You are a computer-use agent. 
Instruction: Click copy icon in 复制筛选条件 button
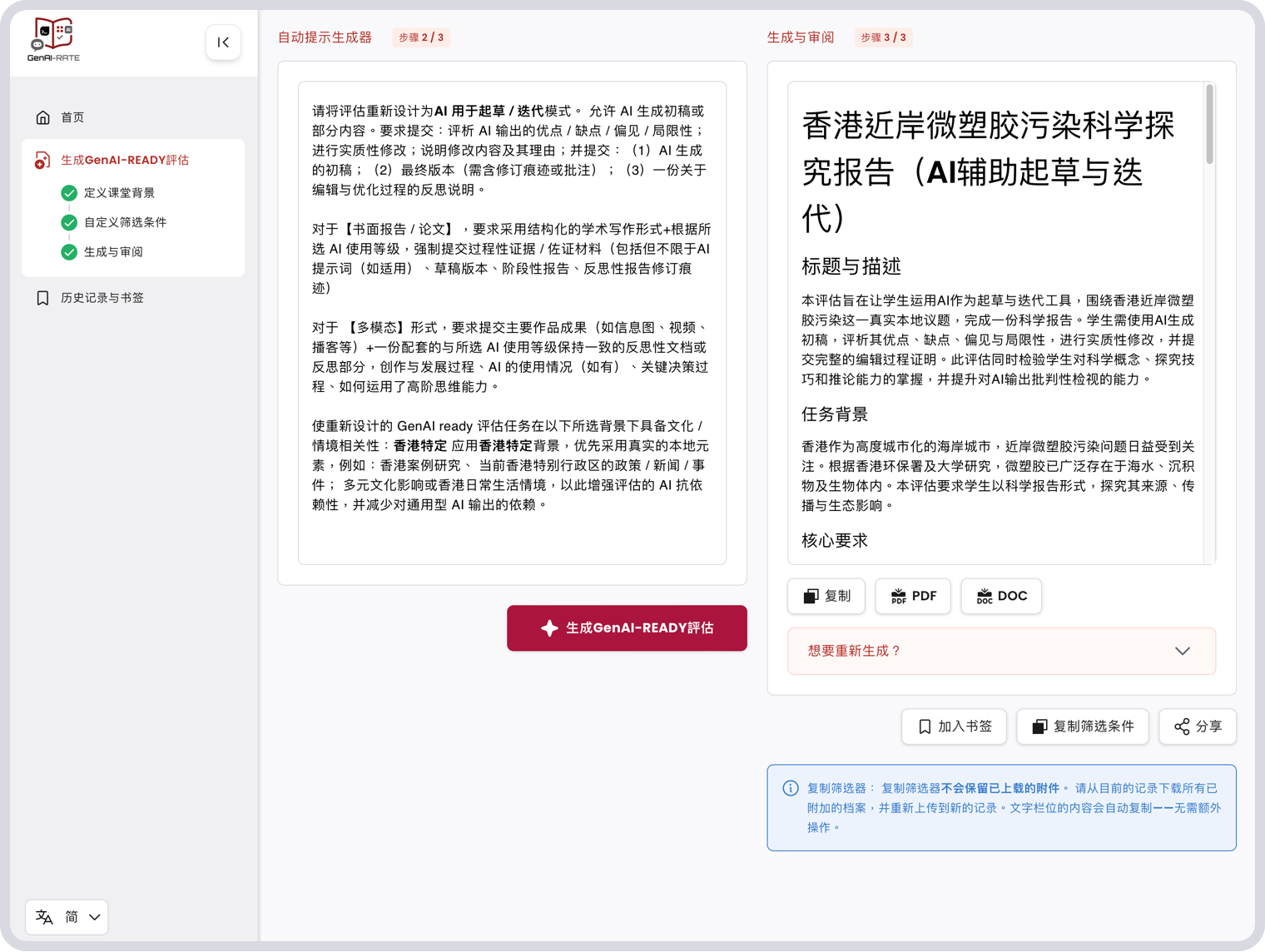(1039, 726)
